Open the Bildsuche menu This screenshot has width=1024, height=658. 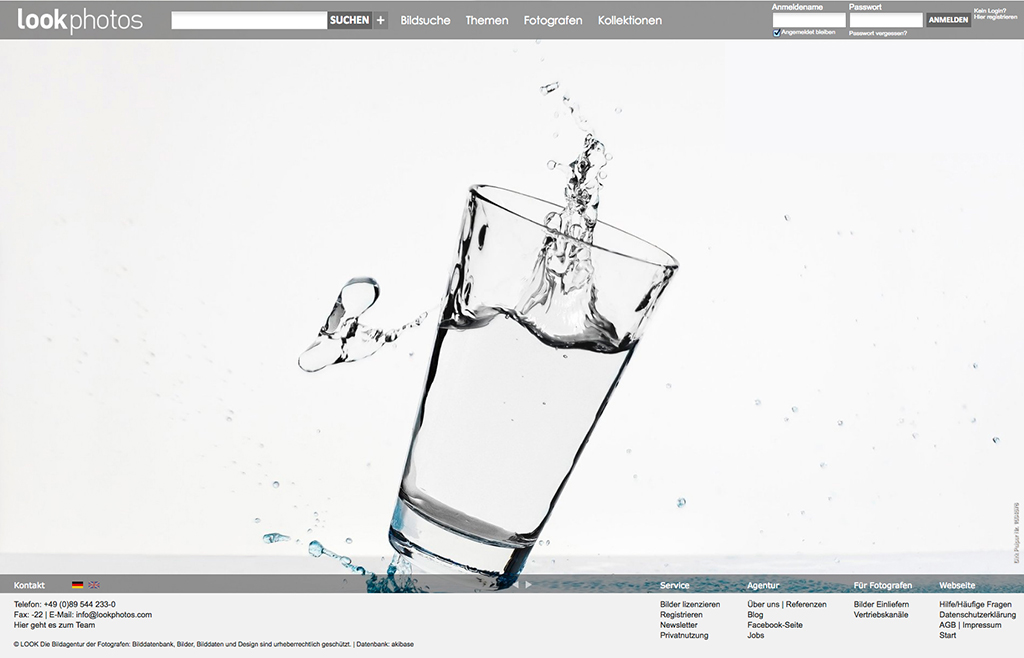click(425, 20)
